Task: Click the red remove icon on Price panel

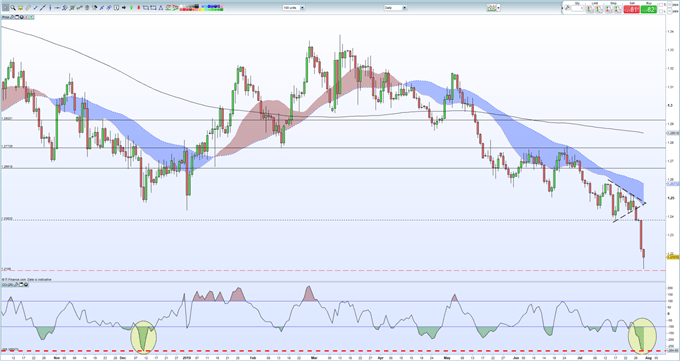Action: click(26, 17)
